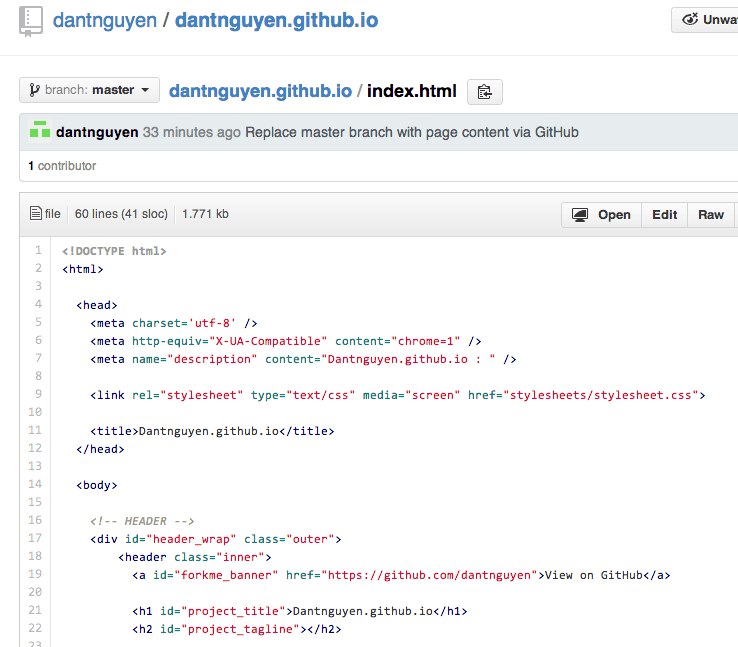Click the desktop monitor icon on Open

click(580, 215)
